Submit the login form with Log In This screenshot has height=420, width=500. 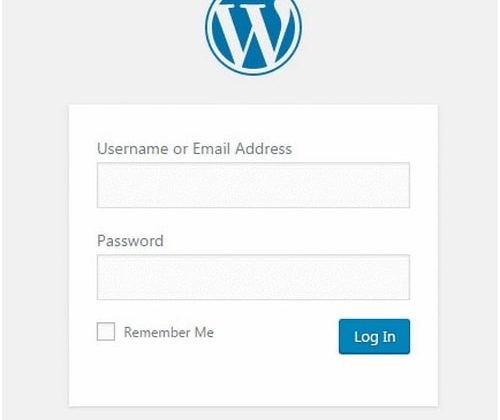tap(374, 337)
